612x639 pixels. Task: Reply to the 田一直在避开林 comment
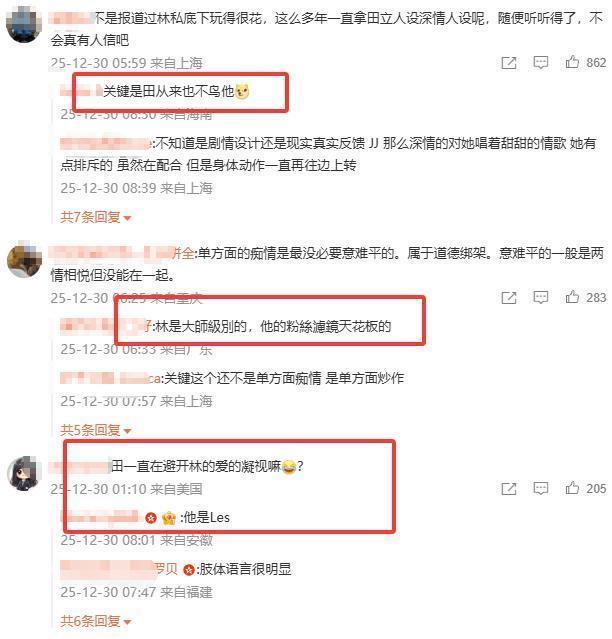coord(541,488)
